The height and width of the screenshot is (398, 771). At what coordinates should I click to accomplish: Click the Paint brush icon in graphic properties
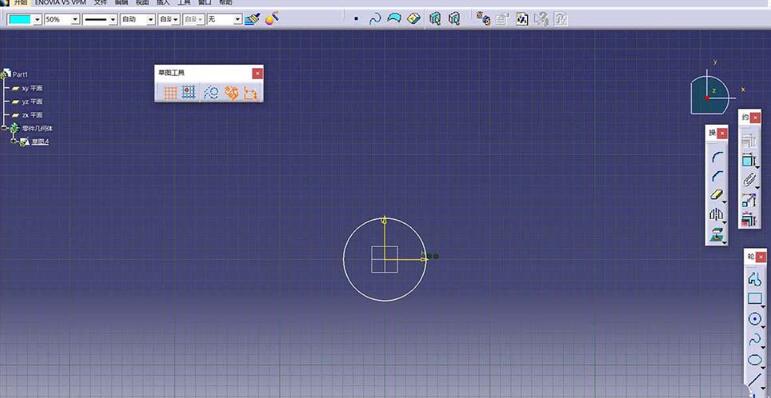click(252, 19)
